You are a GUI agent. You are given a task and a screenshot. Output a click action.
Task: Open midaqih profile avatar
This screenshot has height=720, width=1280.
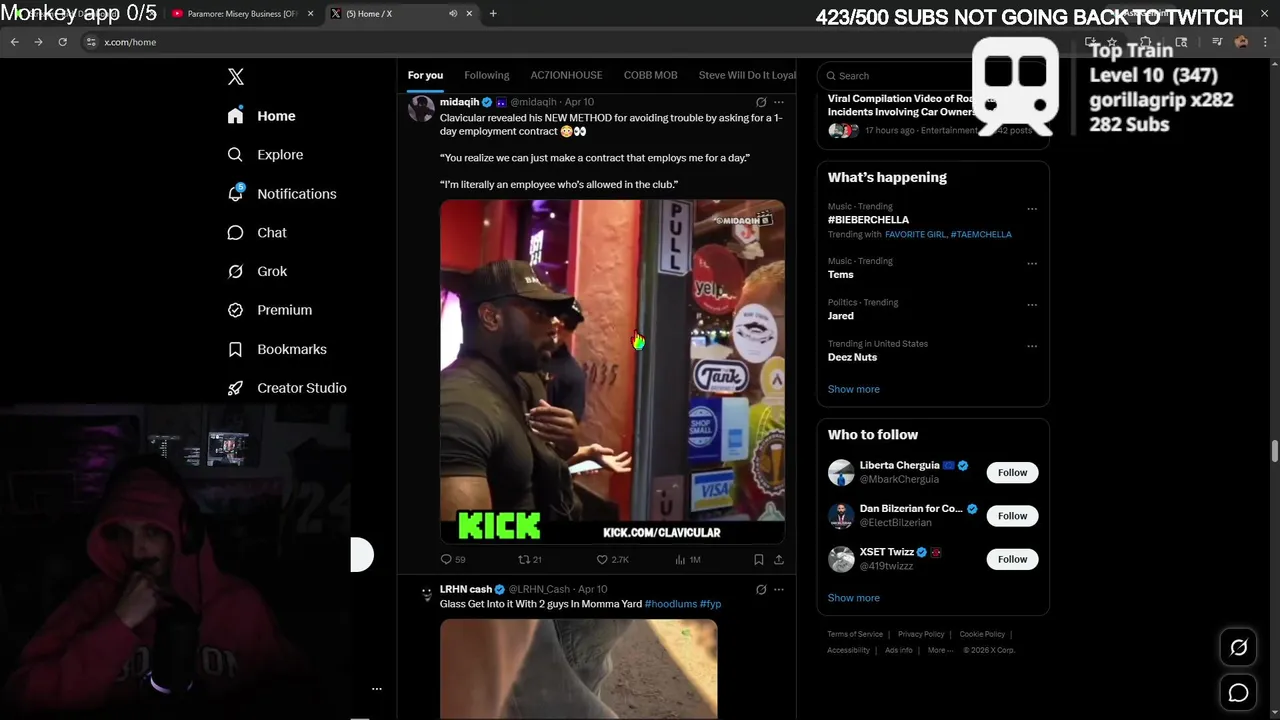tap(421, 109)
